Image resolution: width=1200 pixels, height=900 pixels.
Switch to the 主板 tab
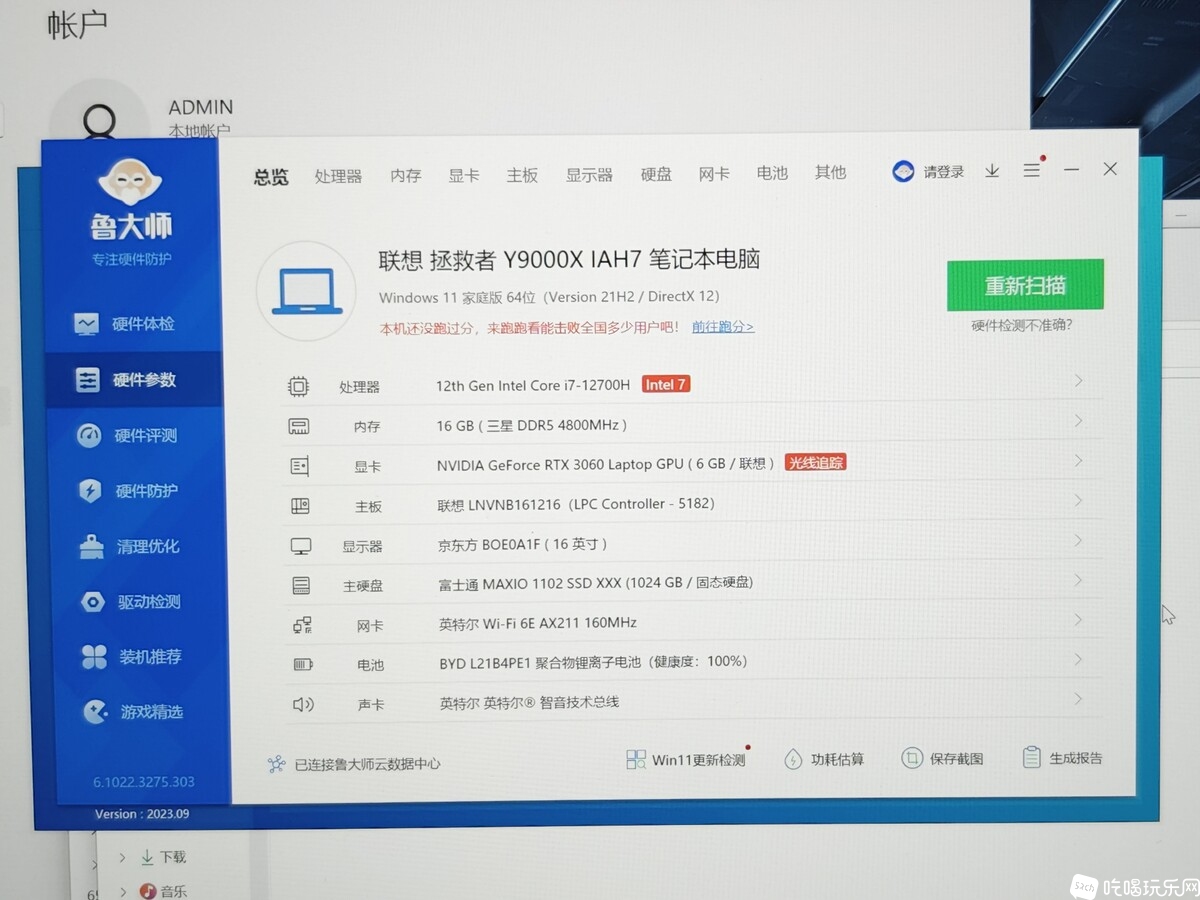(522, 175)
